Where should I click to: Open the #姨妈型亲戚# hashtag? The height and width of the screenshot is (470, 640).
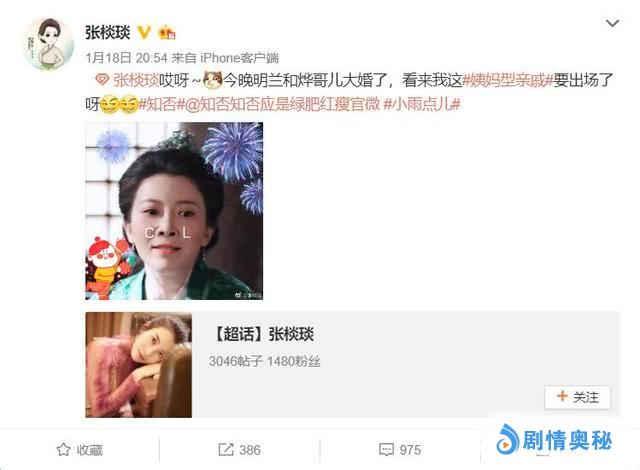click(x=507, y=80)
